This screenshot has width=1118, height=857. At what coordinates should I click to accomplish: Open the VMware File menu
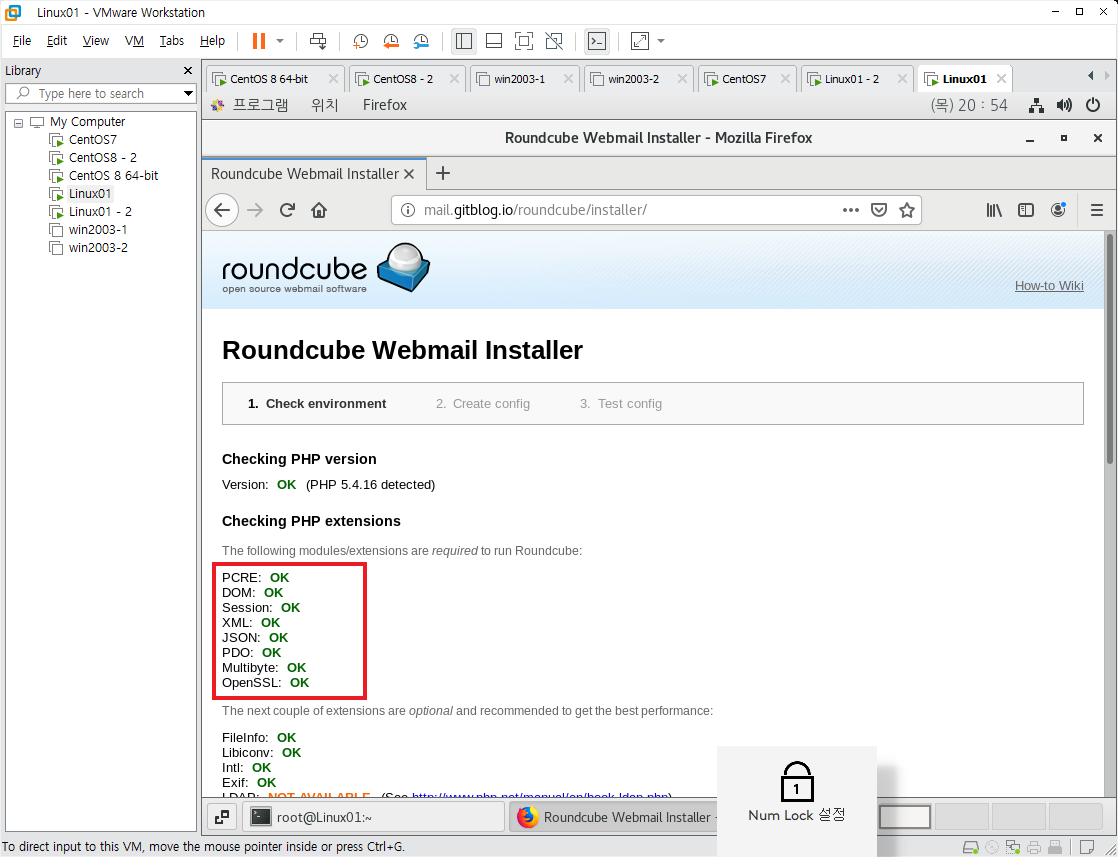point(22,41)
